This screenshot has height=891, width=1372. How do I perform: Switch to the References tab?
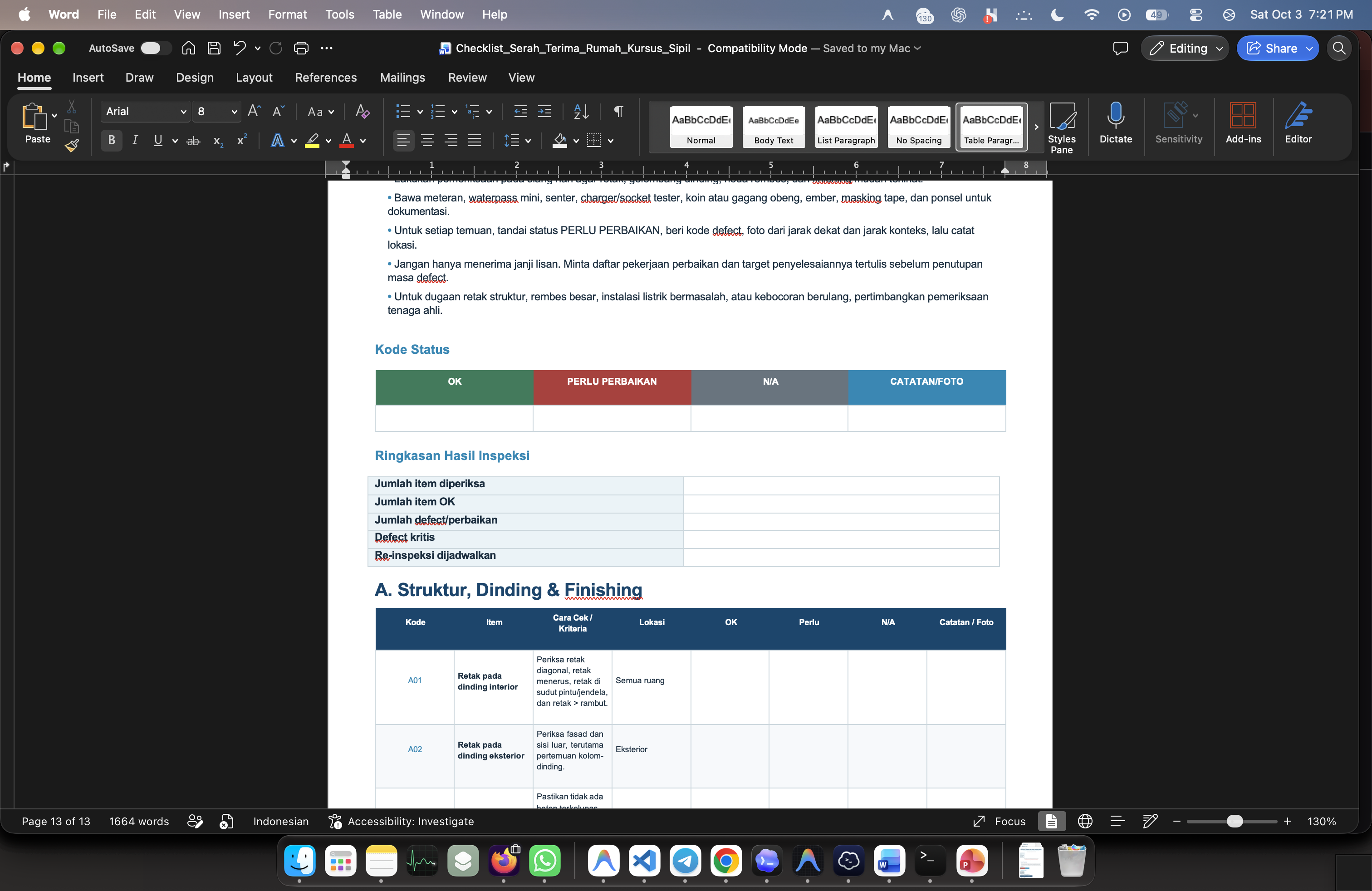(x=326, y=78)
